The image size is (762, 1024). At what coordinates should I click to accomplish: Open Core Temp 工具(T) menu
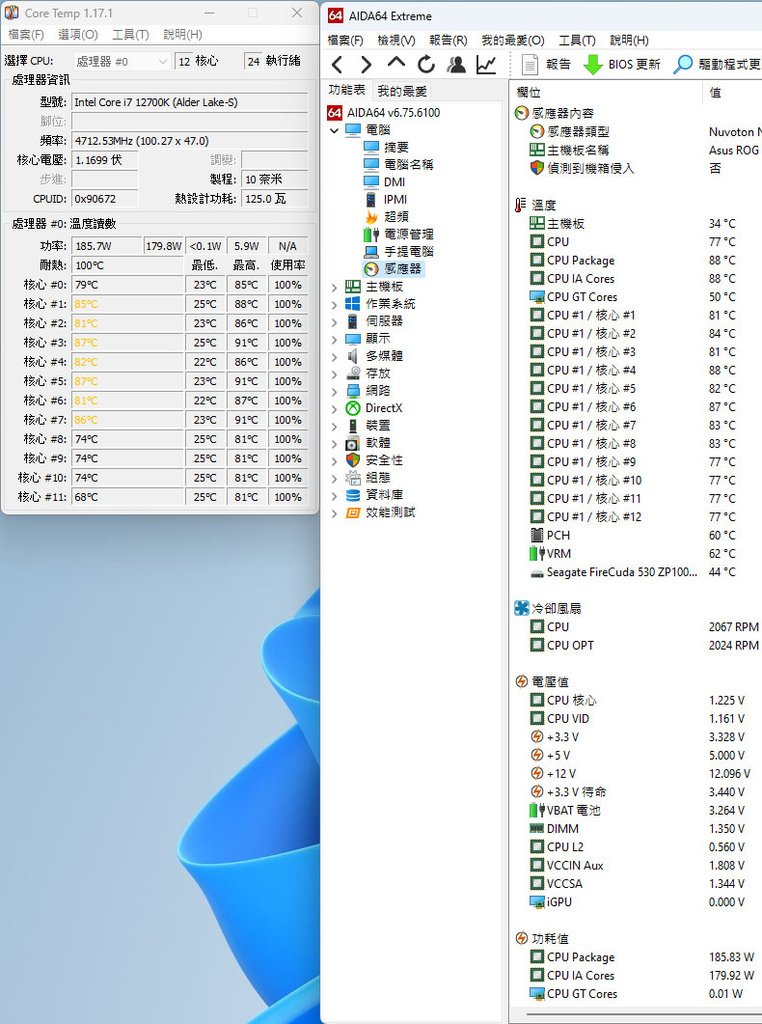click(x=131, y=35)
